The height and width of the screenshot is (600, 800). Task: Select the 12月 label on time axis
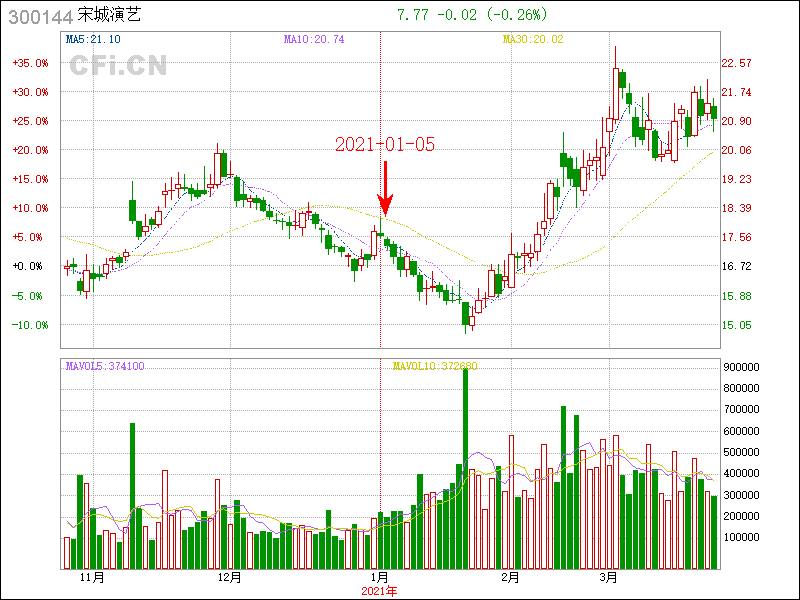(x=230, y=577)
